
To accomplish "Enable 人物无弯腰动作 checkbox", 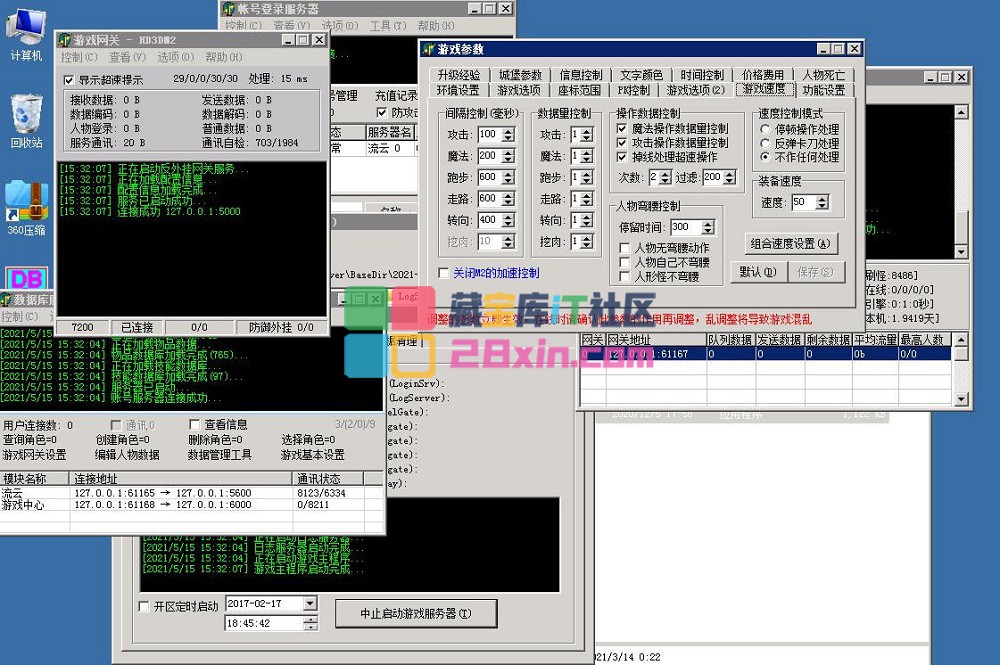I will click(625, 247).
